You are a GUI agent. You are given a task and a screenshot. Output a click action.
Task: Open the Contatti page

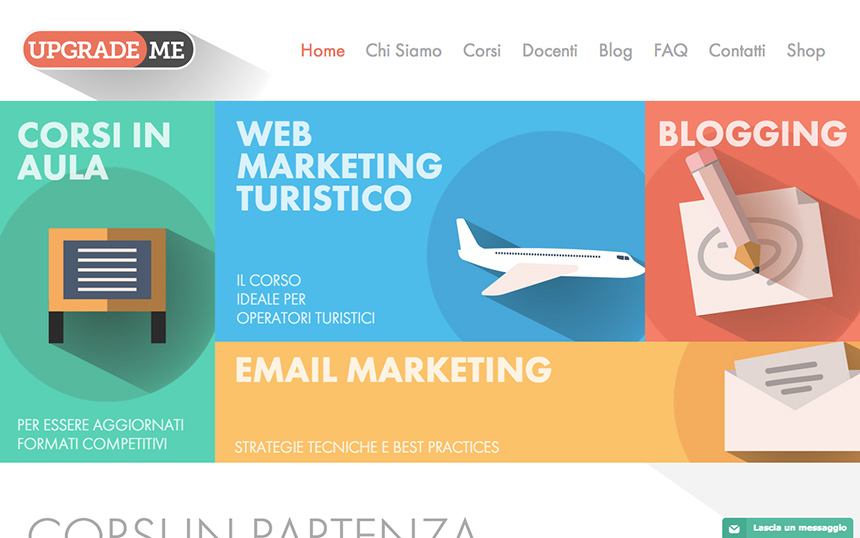pyautogui.click(x=737, y=50)
